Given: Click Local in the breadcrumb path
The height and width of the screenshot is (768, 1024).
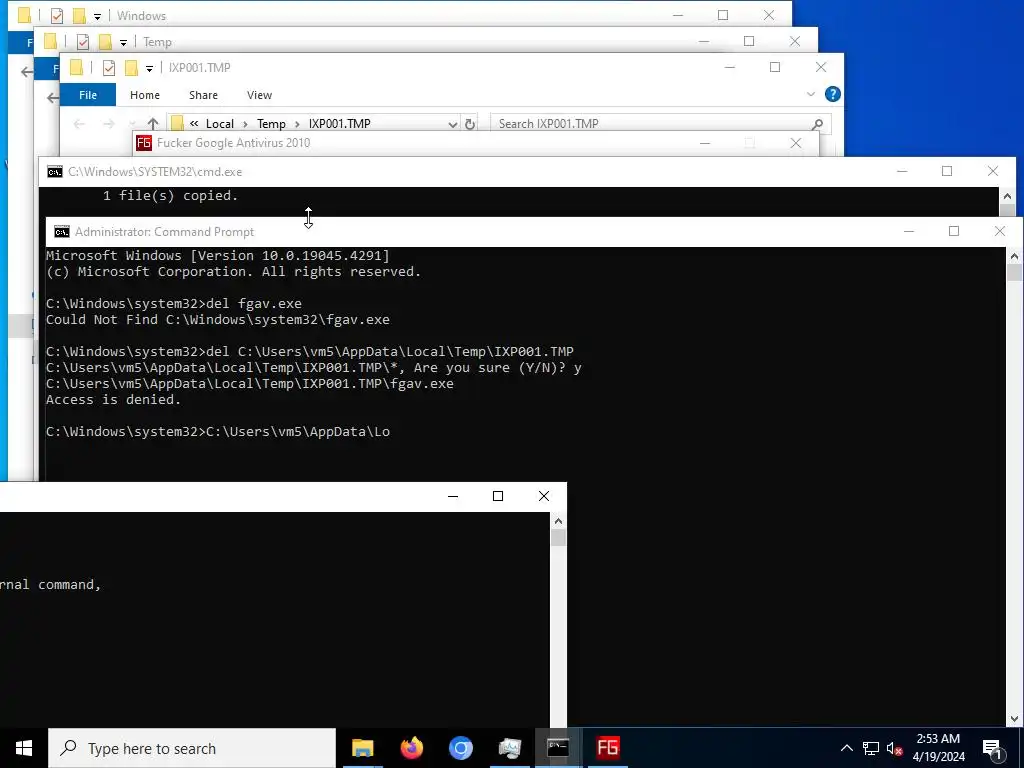Looking at the screenshot, I should coord(219,123).
